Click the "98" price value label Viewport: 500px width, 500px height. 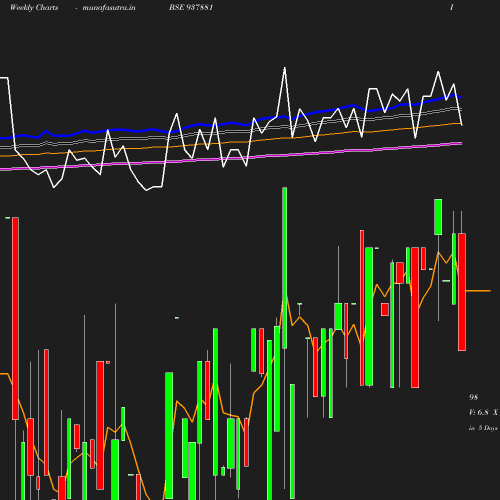[473, 397]
